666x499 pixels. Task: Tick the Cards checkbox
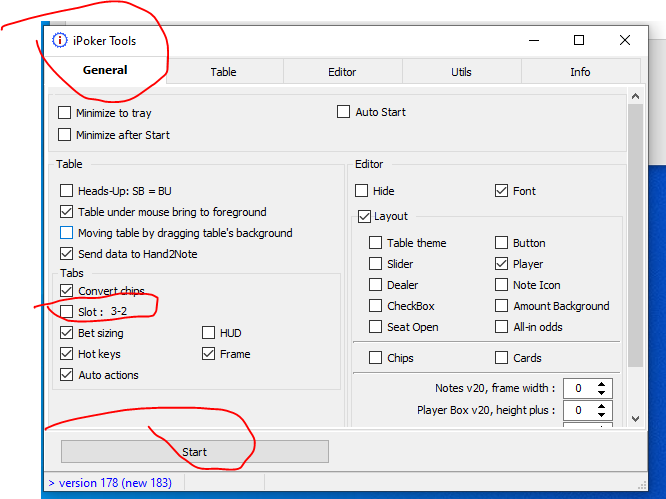pos(501,358)
